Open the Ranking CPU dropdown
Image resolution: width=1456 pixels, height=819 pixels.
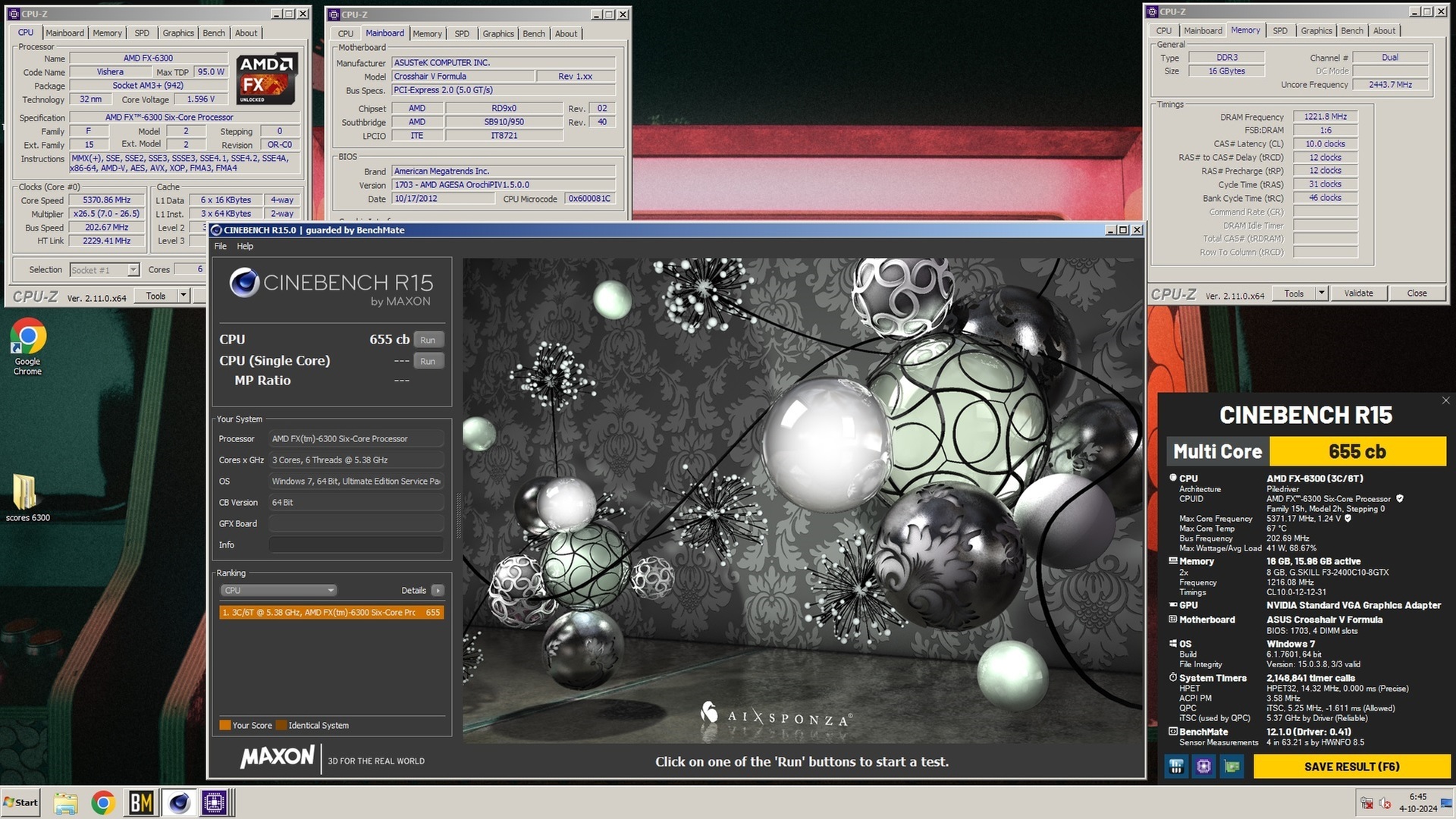(278, 590)
